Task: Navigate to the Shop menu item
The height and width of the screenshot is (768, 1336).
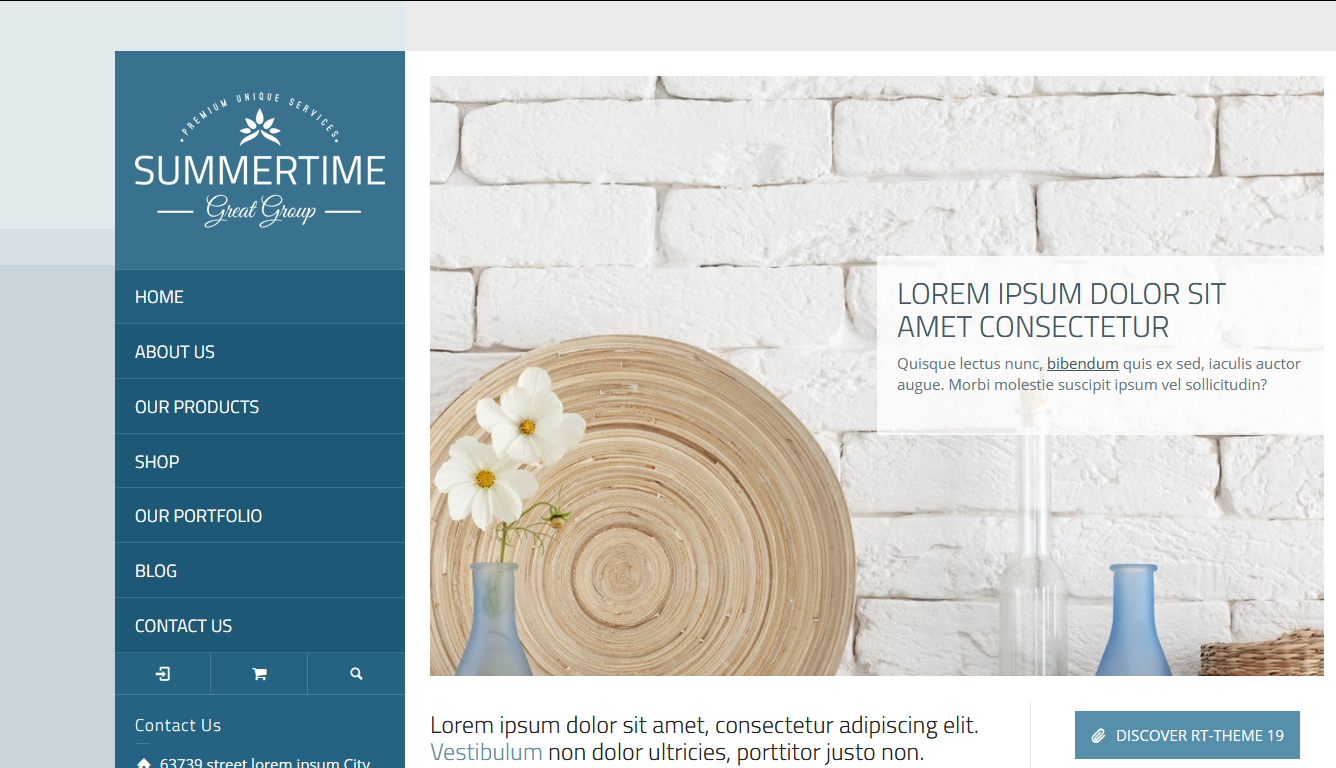Action: coord(157,462)
